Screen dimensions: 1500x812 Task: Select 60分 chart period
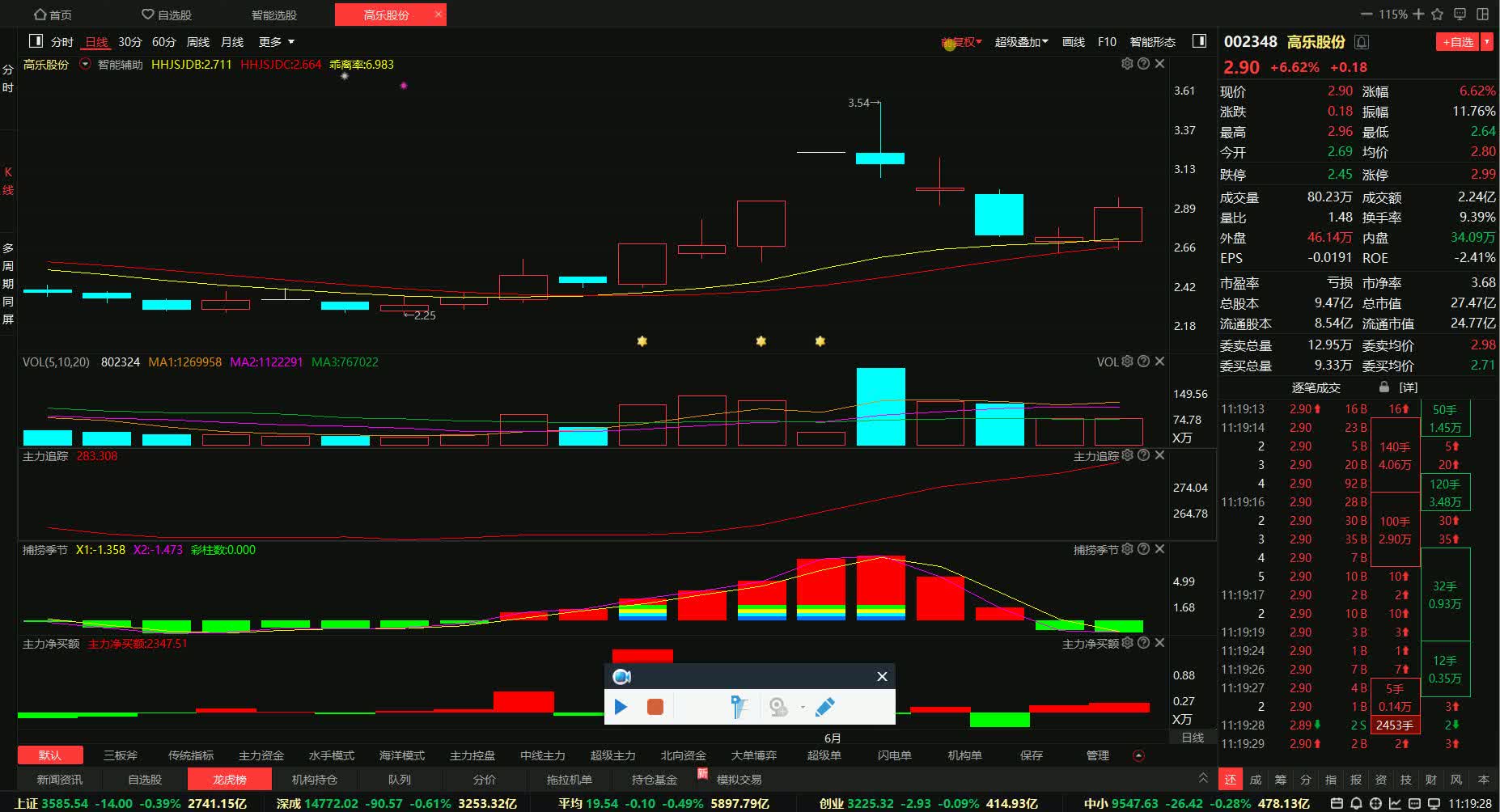pos(163,42)
